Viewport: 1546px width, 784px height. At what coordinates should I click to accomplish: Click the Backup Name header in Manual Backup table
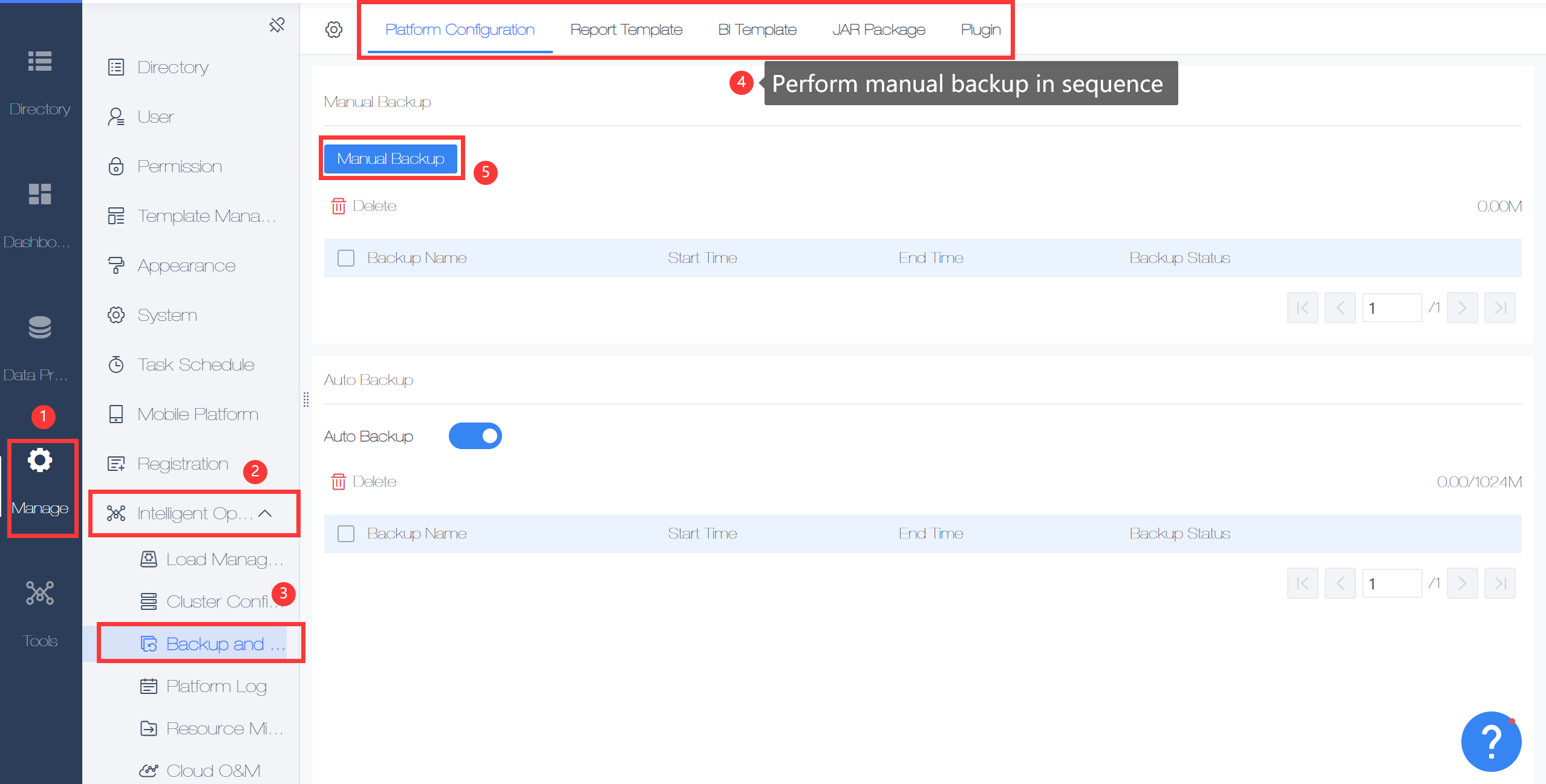[417, 258]
